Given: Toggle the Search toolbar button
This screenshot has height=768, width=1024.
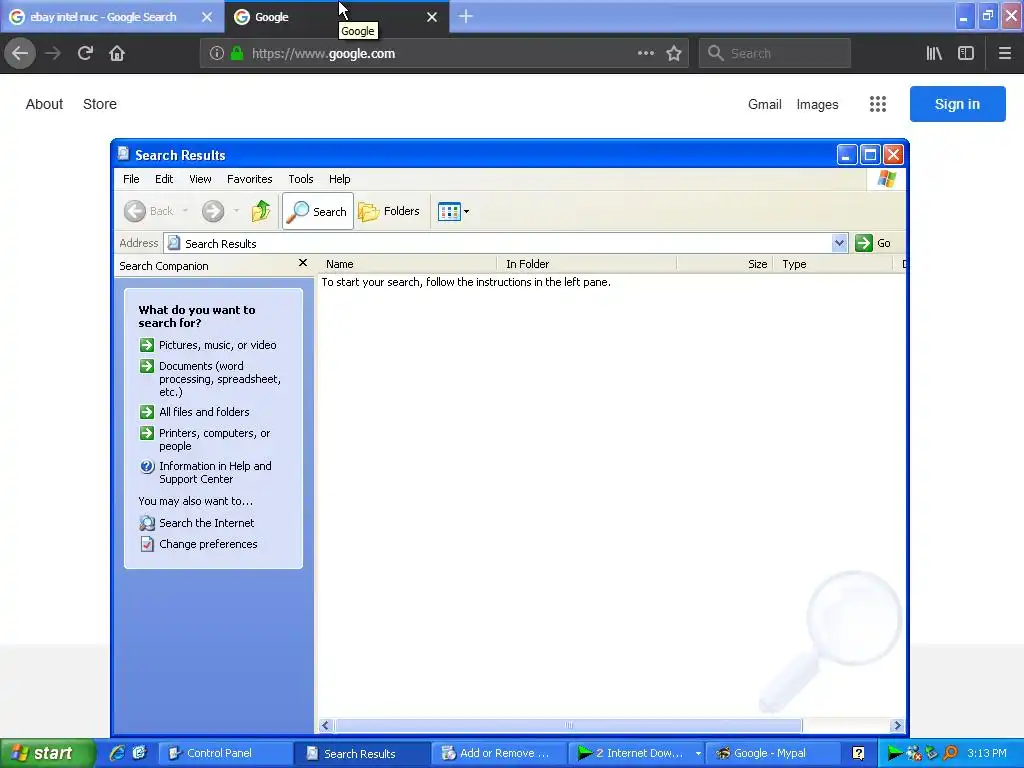Looking at the screenshot, I should [x=317, y=211].
